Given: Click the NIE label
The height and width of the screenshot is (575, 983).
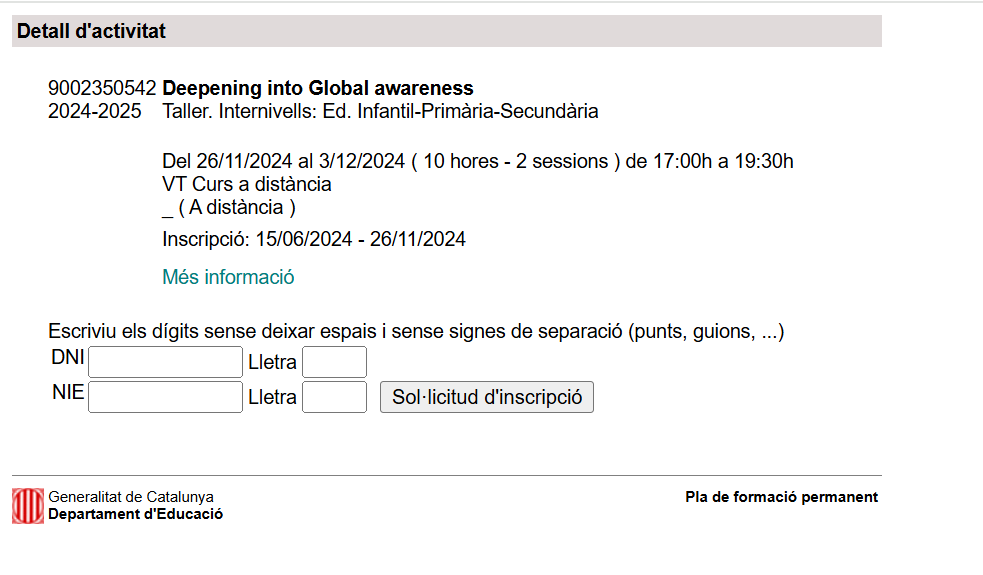Looking at the screenshot, I should (x=68, y=393).
